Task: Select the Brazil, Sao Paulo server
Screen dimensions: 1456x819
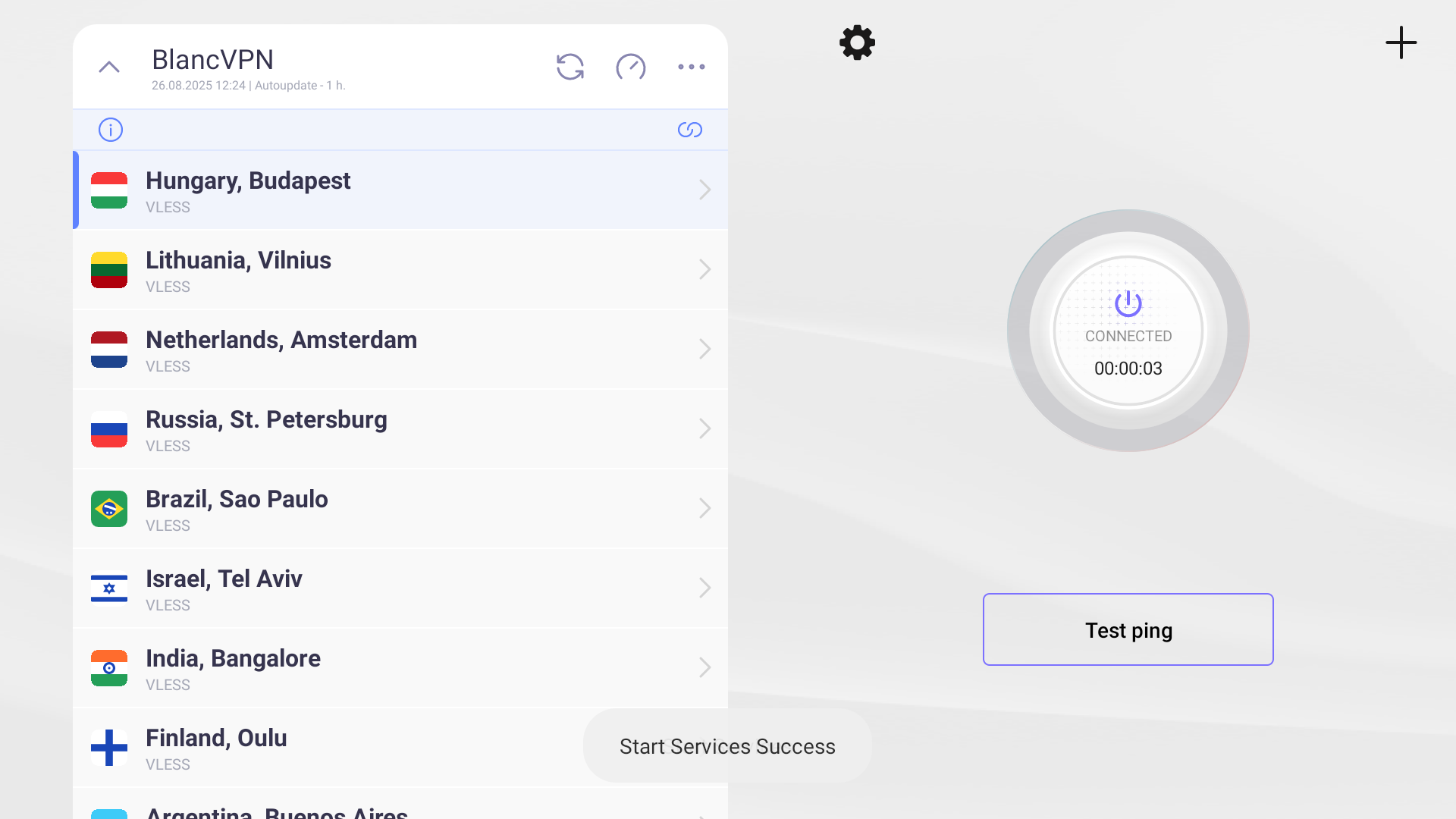Action: click(237, 508)
